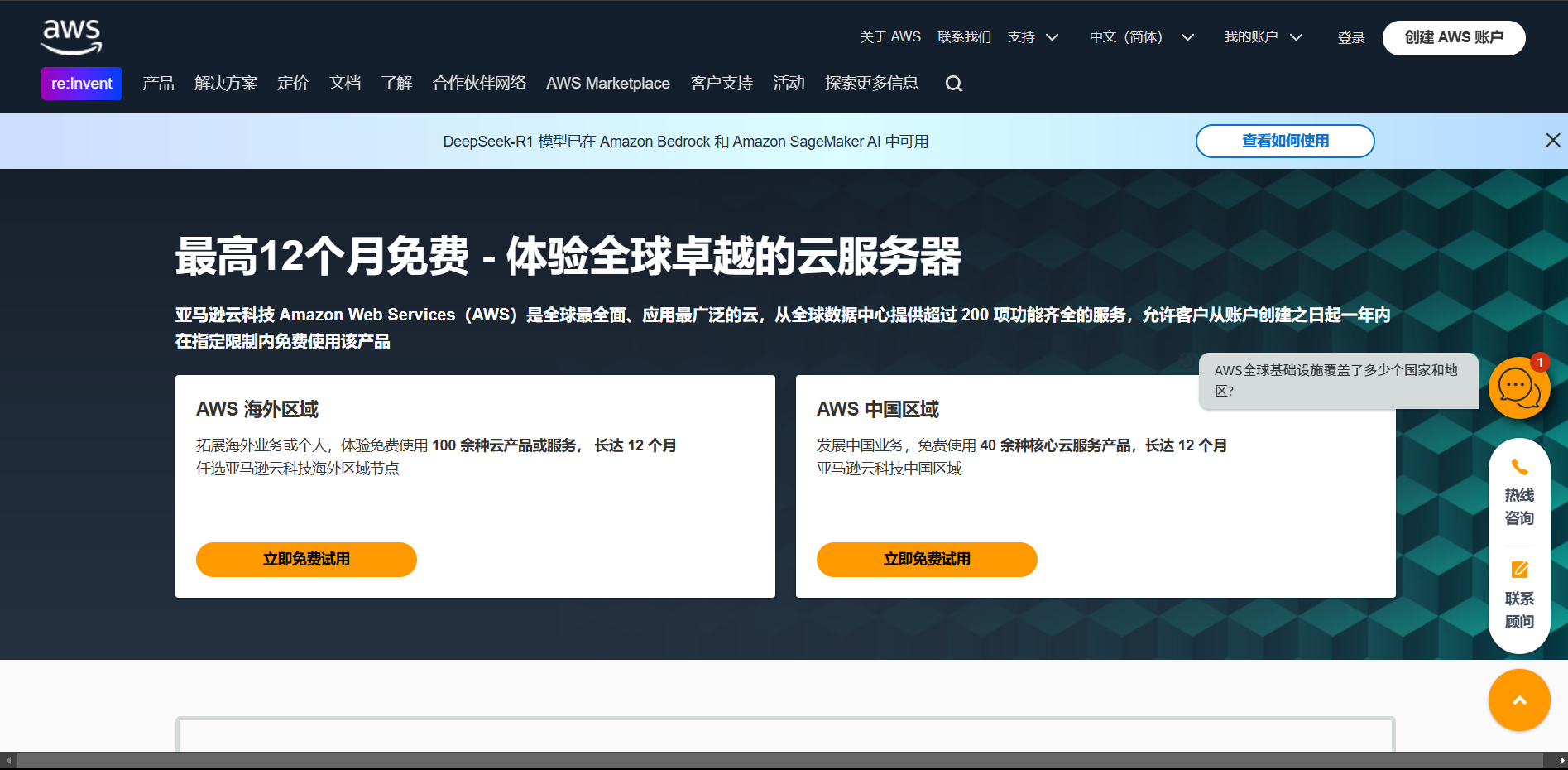Click the 热线咨询 phone icon
The image size is (1568, 770).
pos(1519,466)
